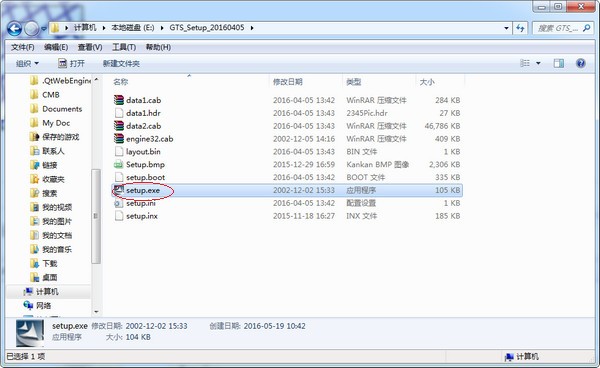Click the search magnifier icon

coord(586,28)
